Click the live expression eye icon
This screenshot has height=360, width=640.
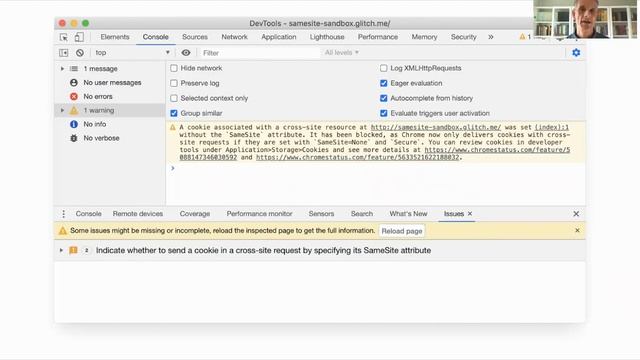186,53
